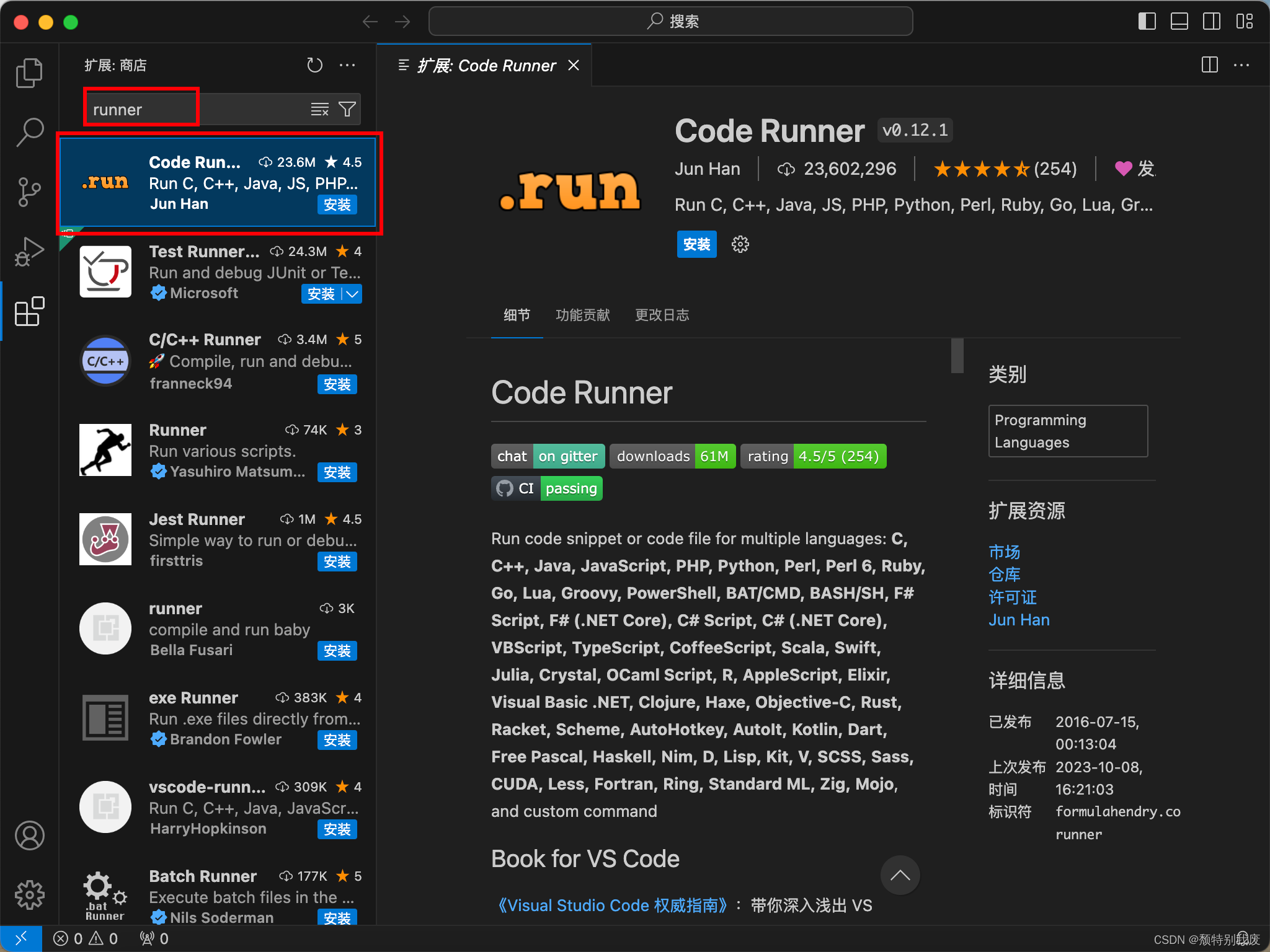Open the Programming Languages category
Viewport: 1270px width, 952px height.
click(1068, 431)
